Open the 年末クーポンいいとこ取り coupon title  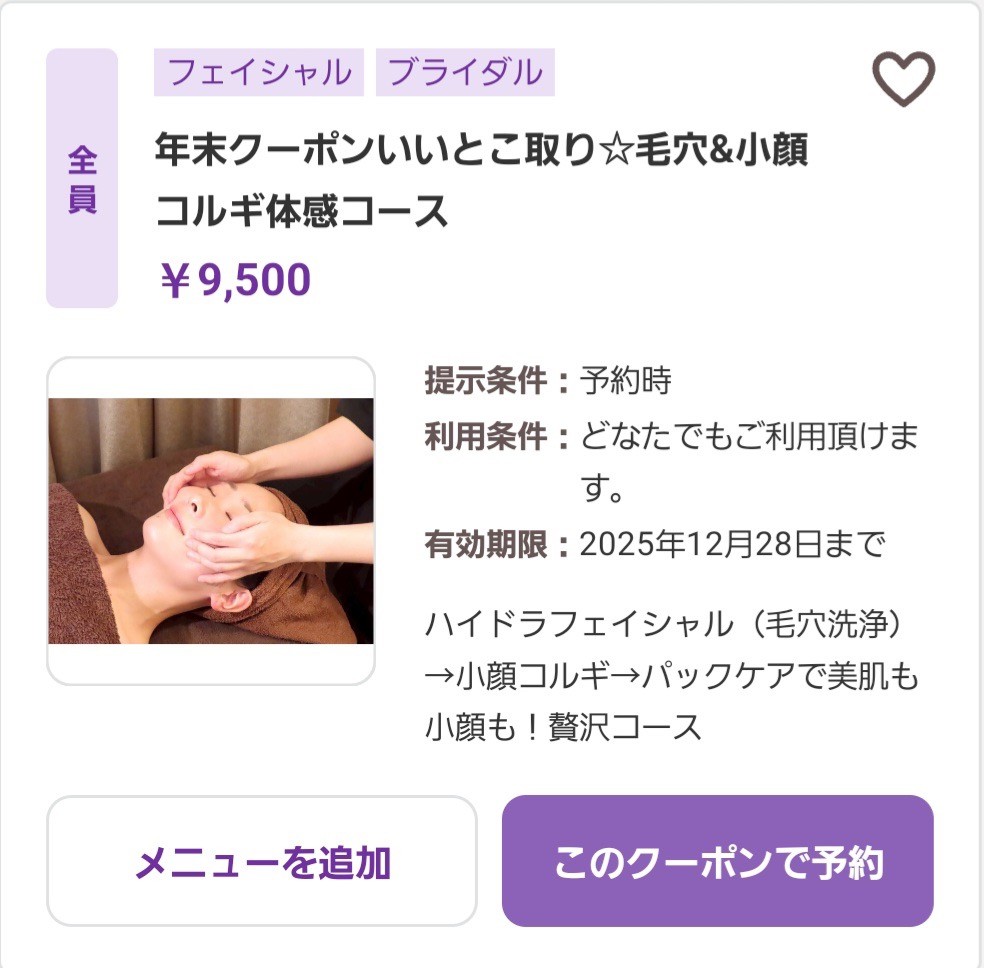click(481, 152)
